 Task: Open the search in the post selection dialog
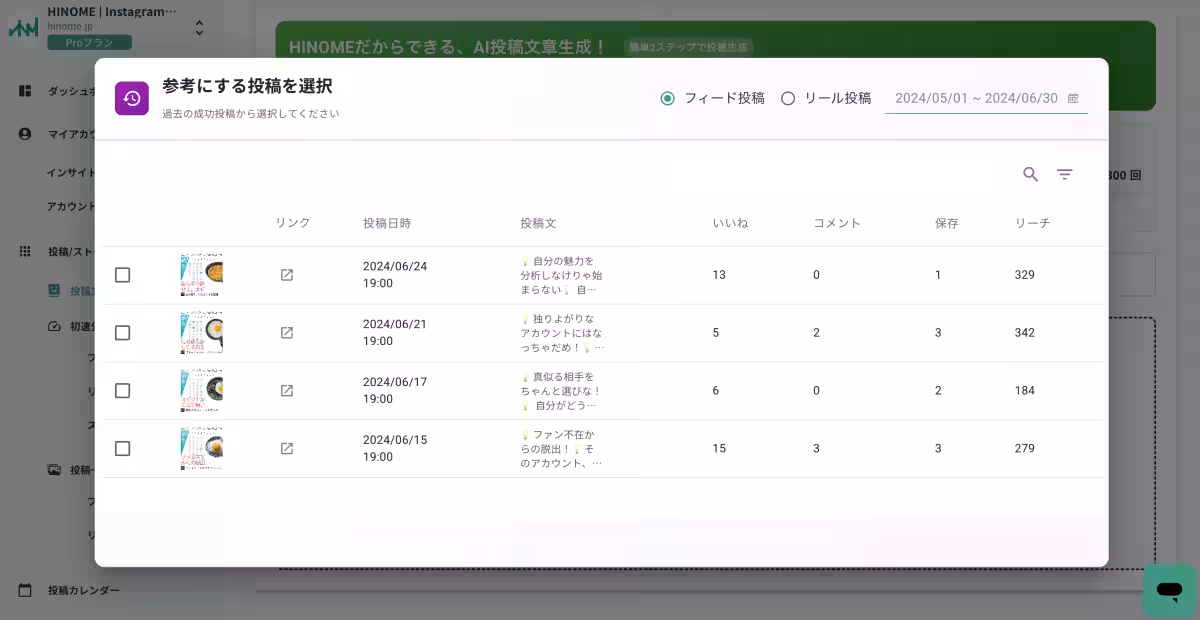tap(1030, 174)
